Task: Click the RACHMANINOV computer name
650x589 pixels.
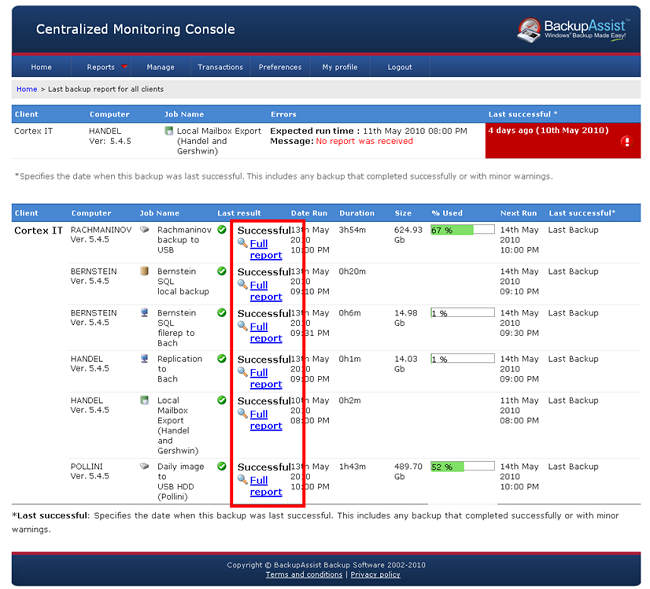Action: pyautogui.click(x=101, y=230)
